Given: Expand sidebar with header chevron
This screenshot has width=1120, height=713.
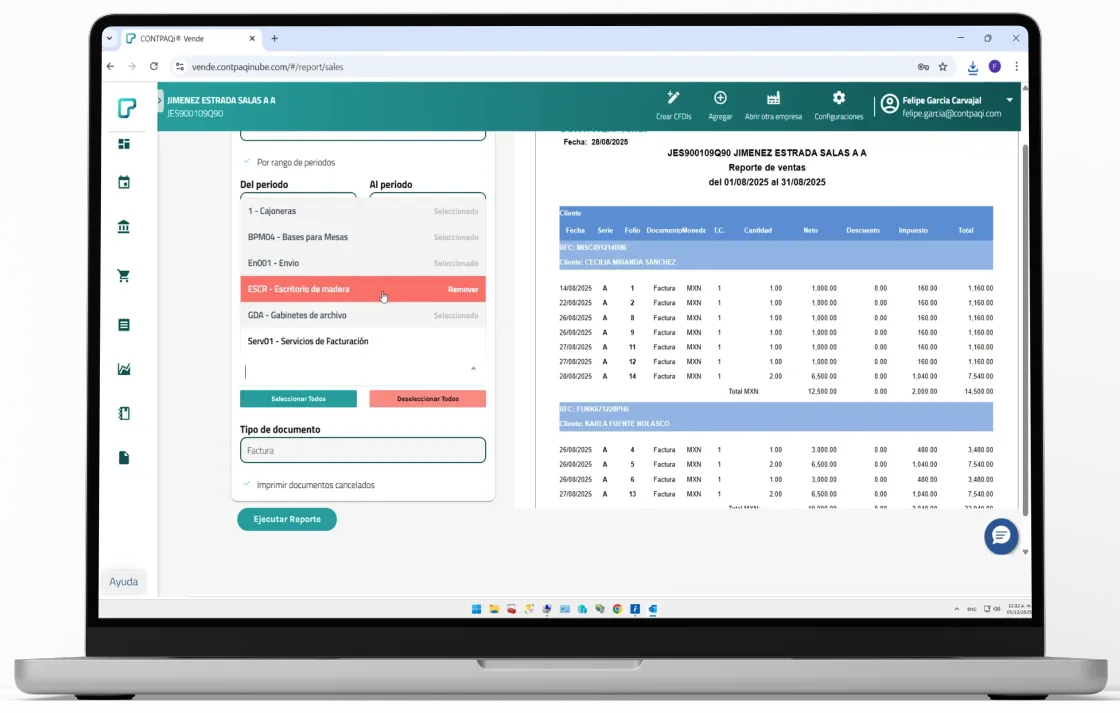Looking at the screenshot, I should click(160, 100).
